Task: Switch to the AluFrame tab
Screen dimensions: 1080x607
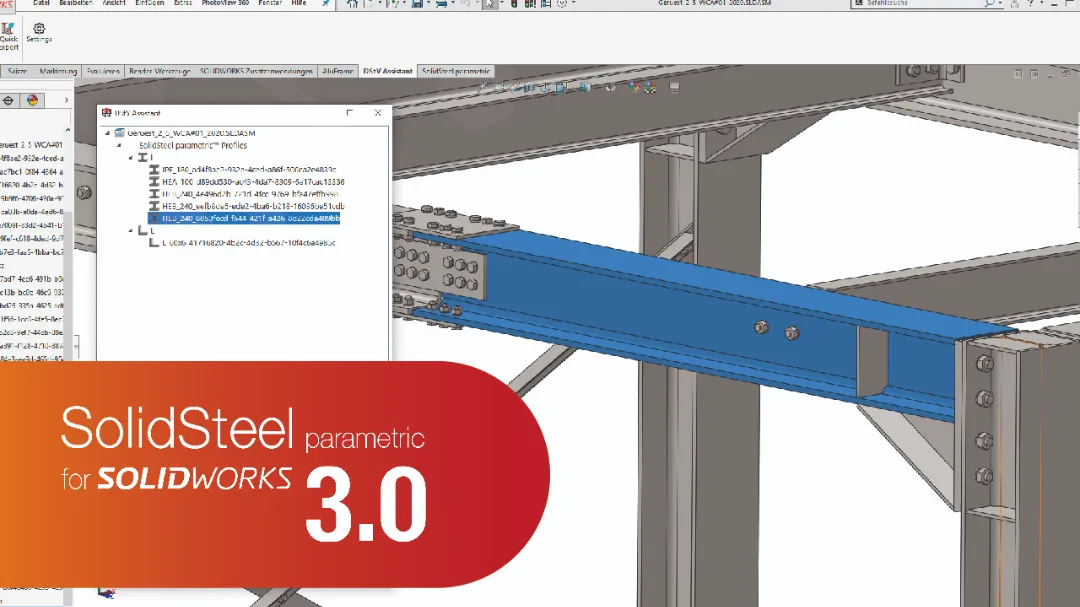Action: (x=338, y=71)
